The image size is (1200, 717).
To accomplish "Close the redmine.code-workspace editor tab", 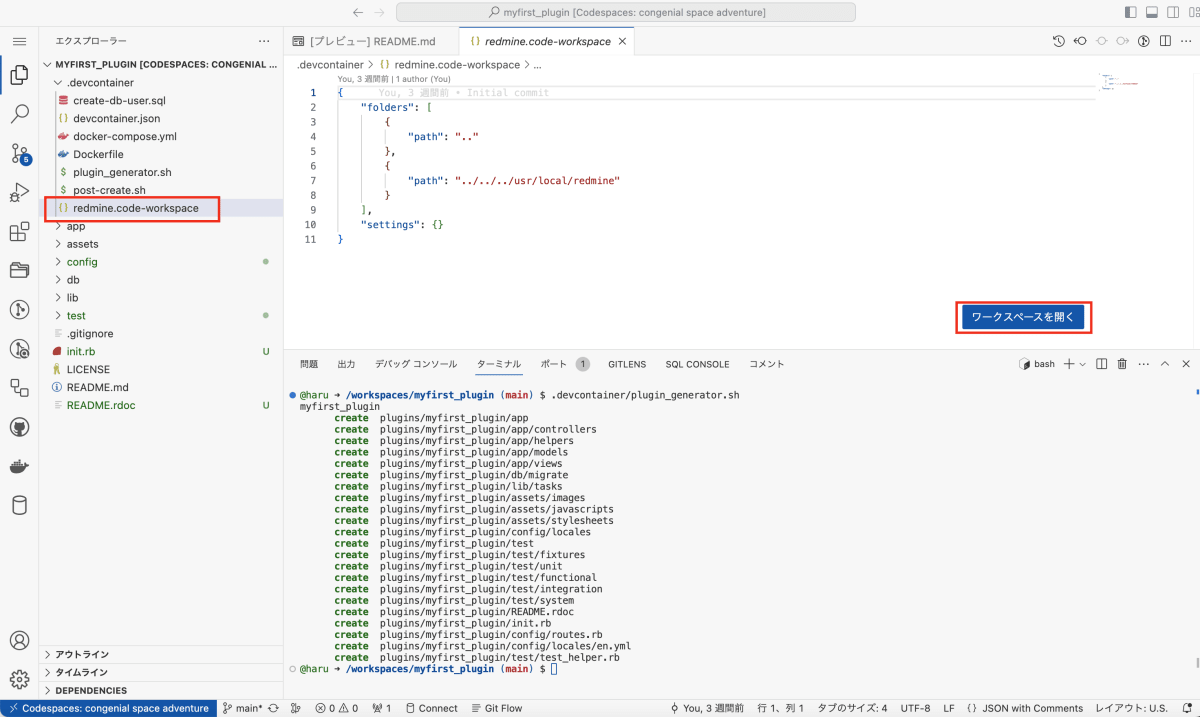I will 623,42.
